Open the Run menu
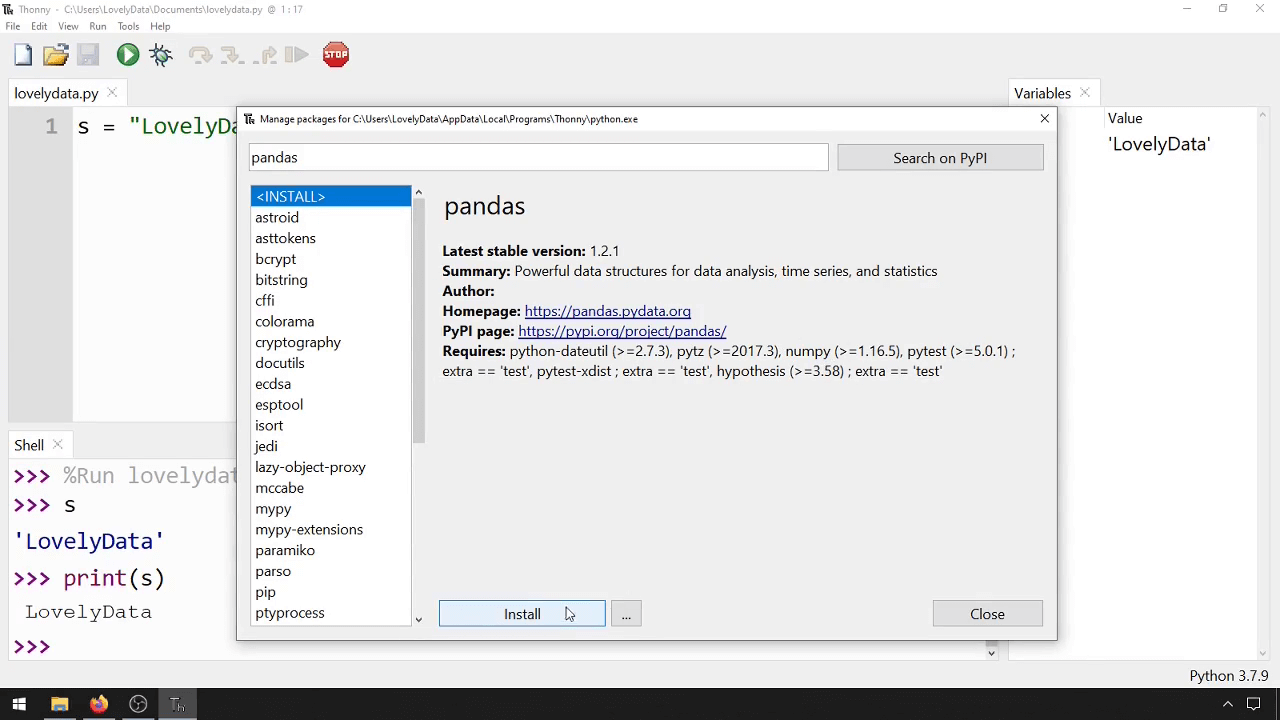 click(x=98, y=26)
